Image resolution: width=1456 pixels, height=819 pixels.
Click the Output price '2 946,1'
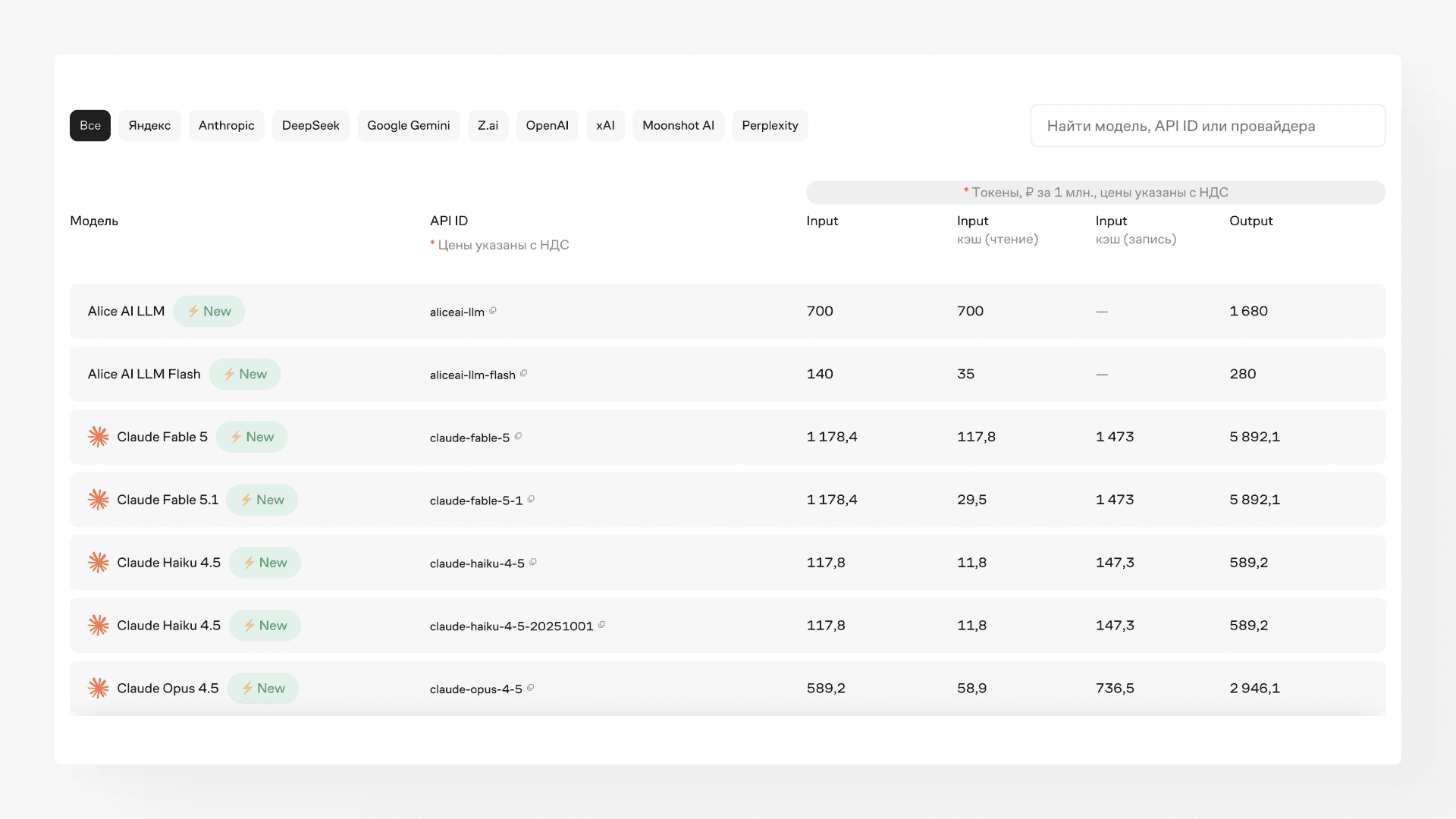1255,689
